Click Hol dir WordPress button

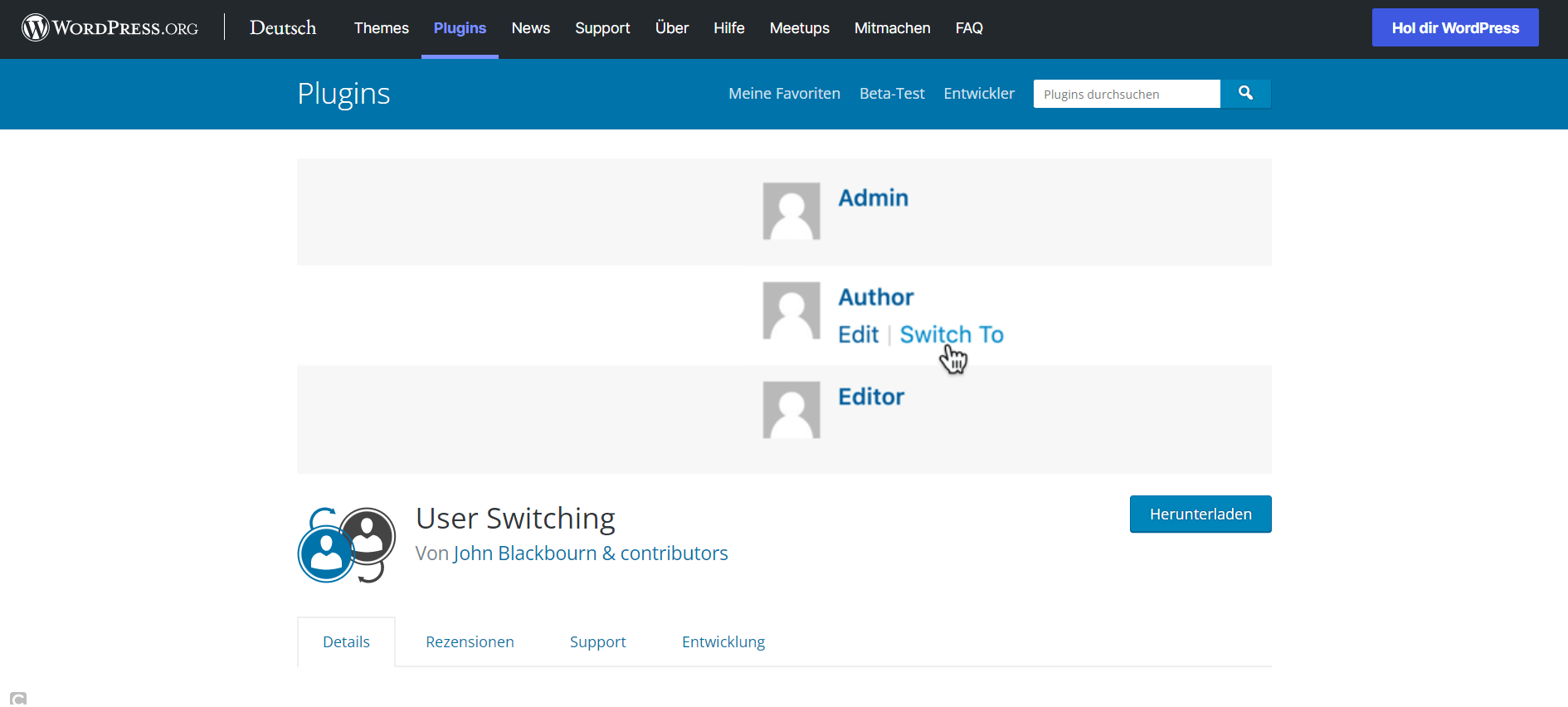click(x=1455, y=28)
